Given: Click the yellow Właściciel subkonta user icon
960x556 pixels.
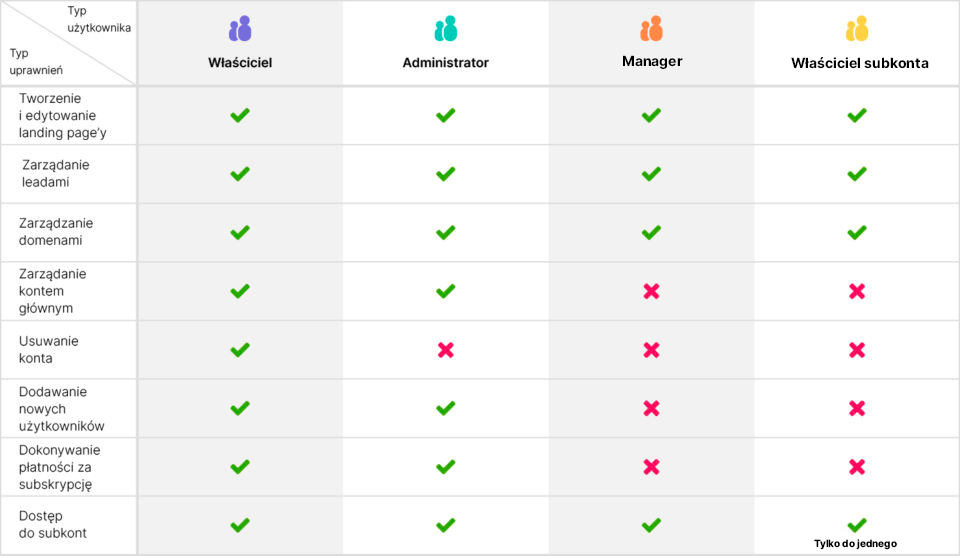Looking at the screenshot, I should [x=857, y=29].
